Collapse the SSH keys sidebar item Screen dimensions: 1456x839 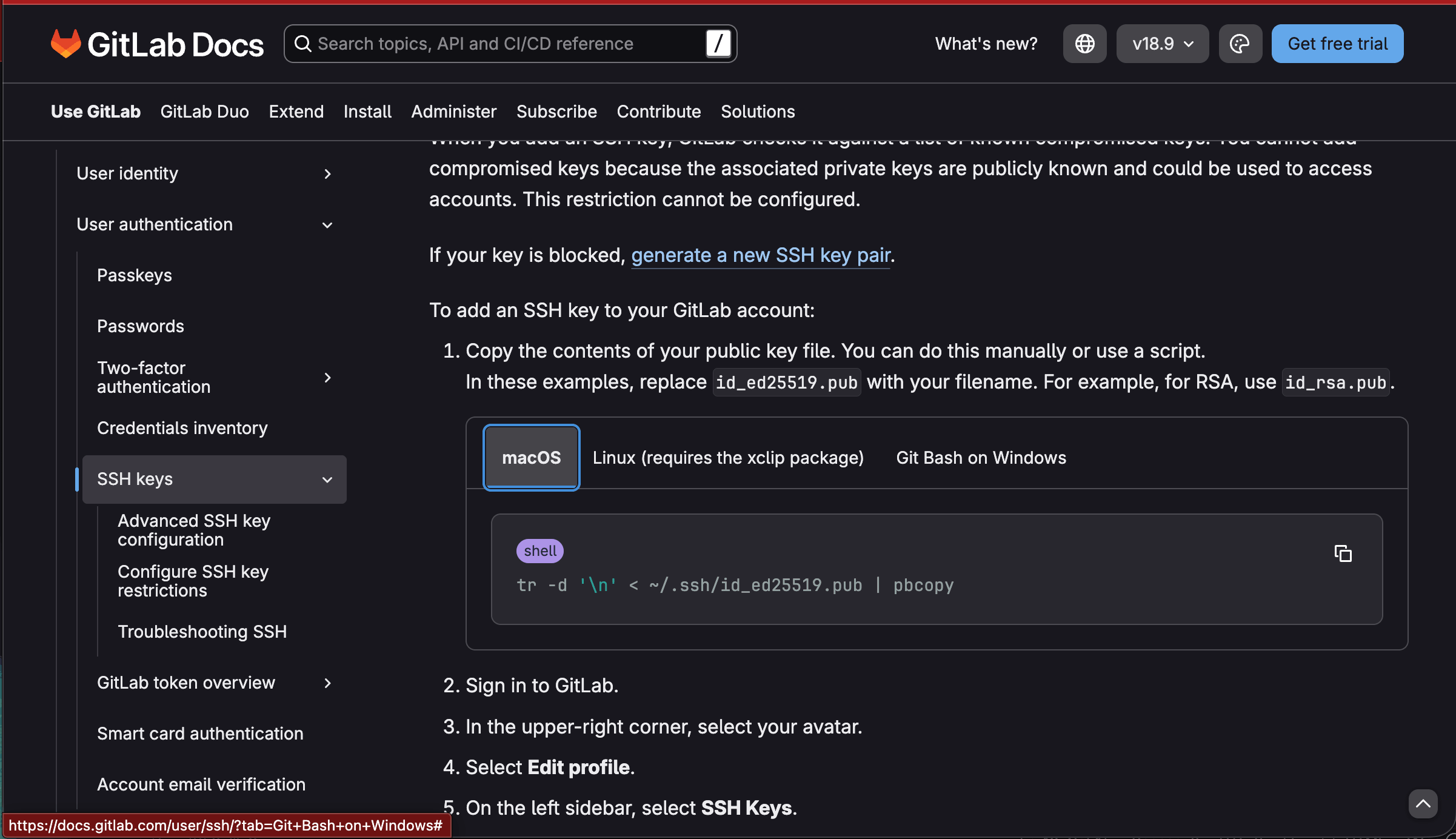pos(327,480)
